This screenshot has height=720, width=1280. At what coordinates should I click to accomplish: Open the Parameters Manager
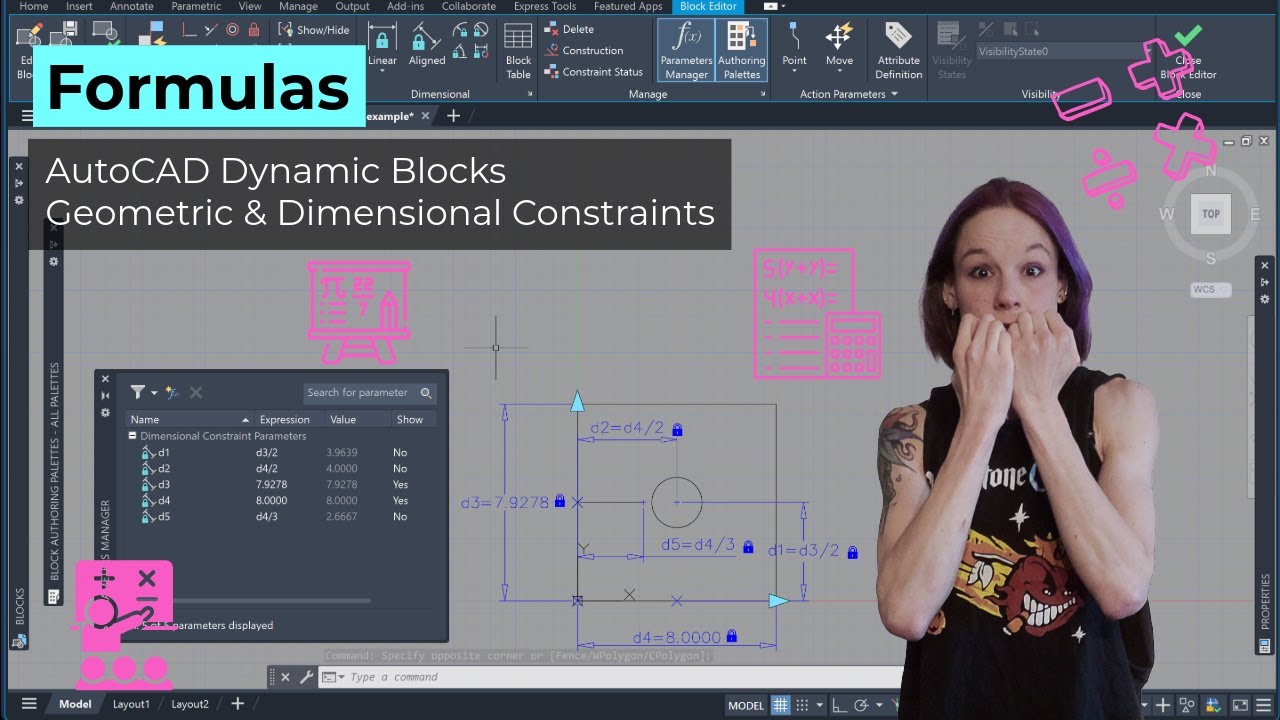(686, 50)
